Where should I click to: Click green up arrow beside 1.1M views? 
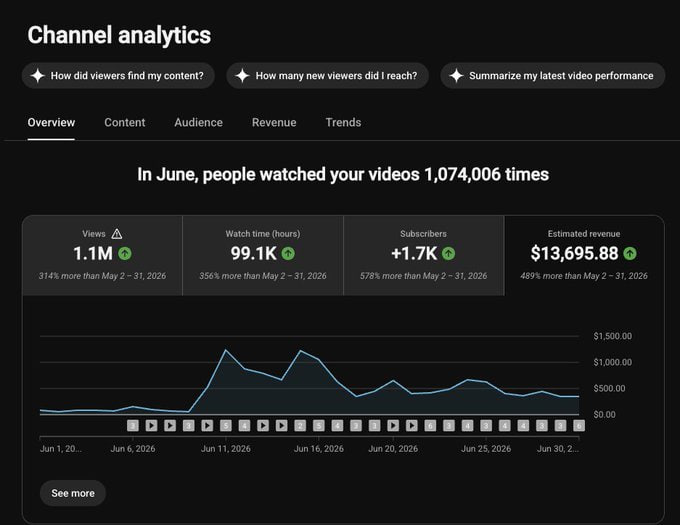point(125,254)
